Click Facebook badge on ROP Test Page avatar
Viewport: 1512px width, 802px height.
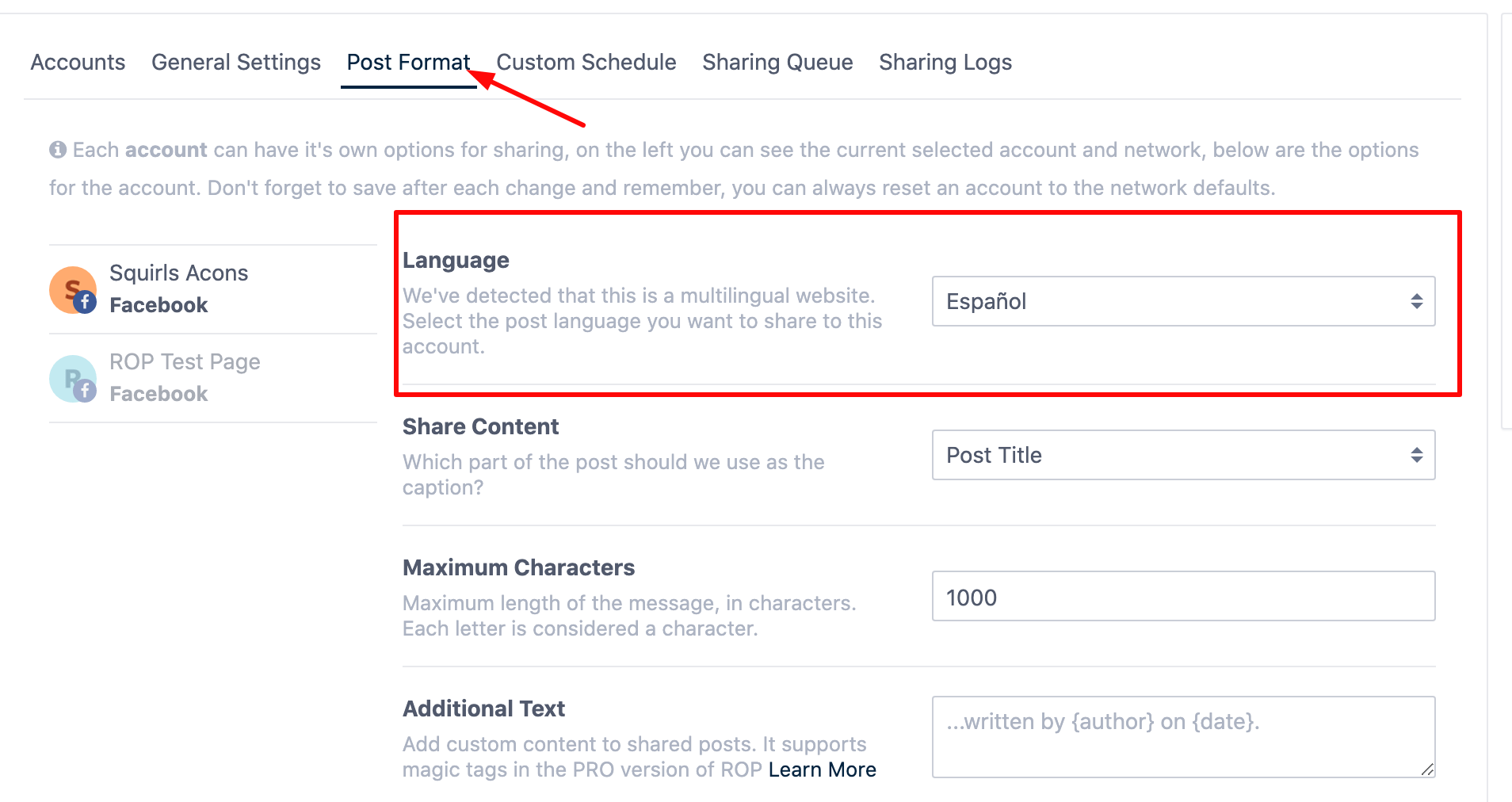(x=86, y=391)
